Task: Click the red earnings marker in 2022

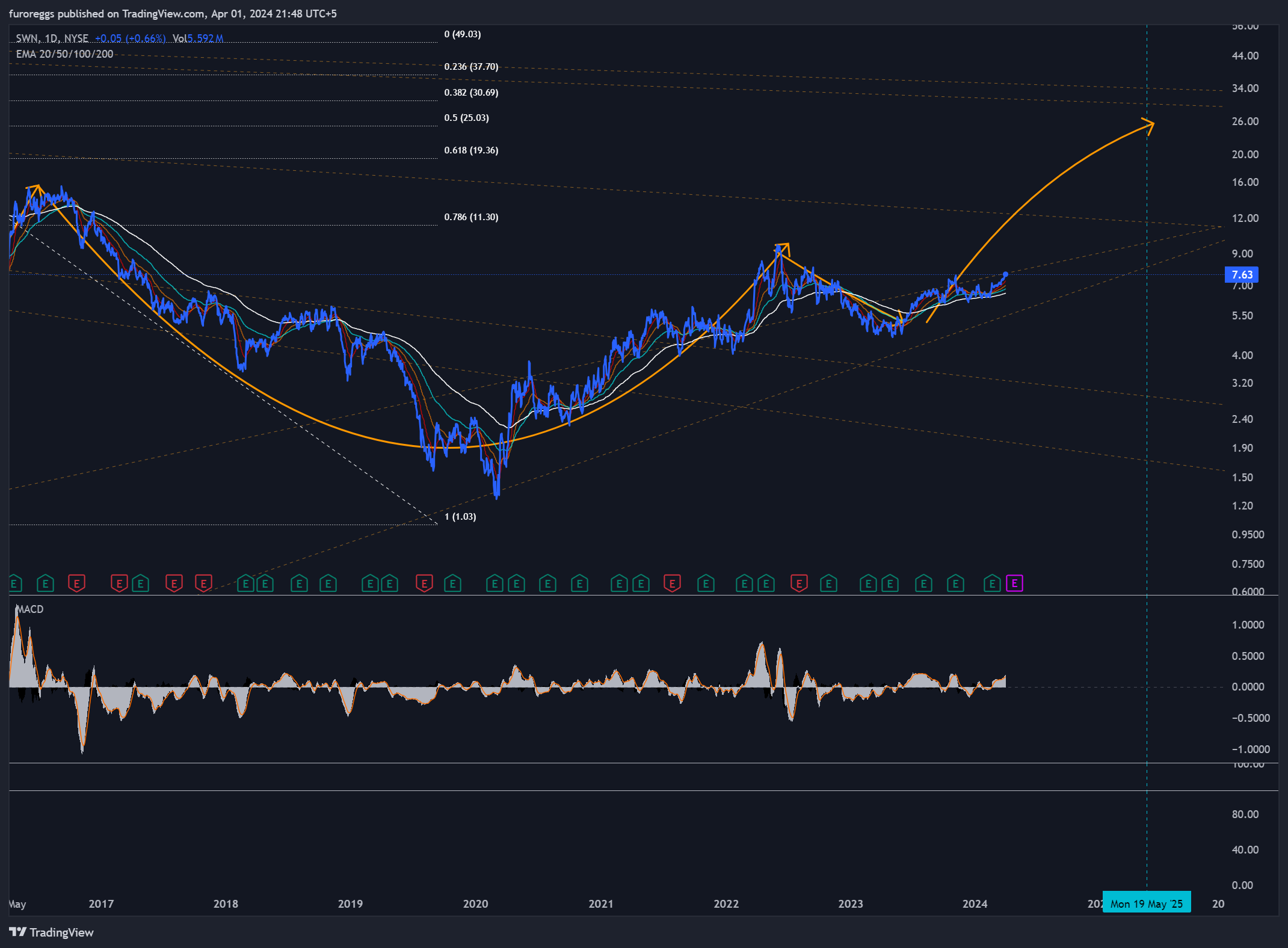Action: (x=799, y=583)
